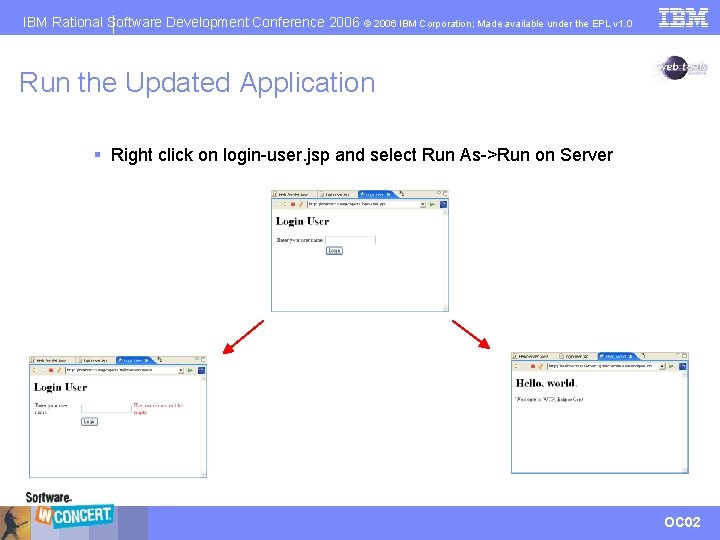Click the Software in Concert logo
Image resolution: width=720 pixels, height=540 pixels.
[69, 510]
